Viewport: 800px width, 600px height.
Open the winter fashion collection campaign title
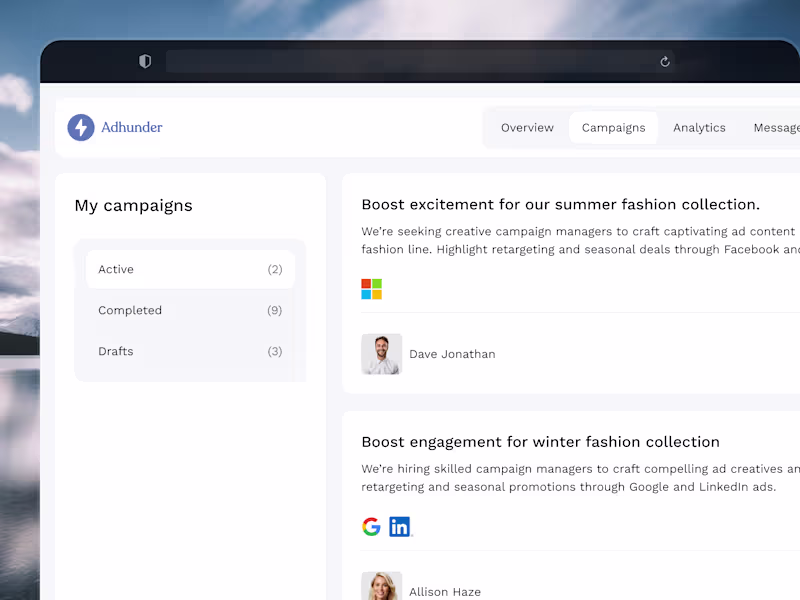coord(540,442)
